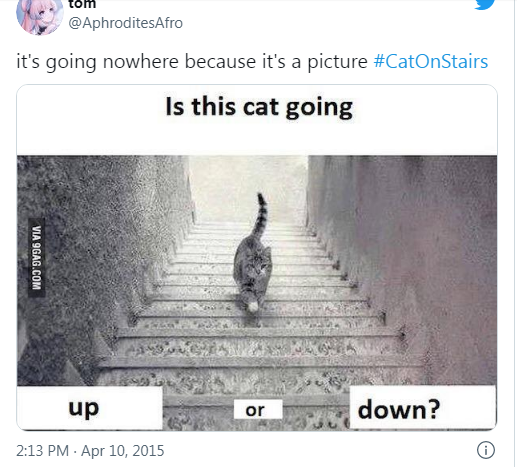This screenshot has width=517, height=467.
Task: Click the "Is this cat going" headline
Action: pos(259,108)
